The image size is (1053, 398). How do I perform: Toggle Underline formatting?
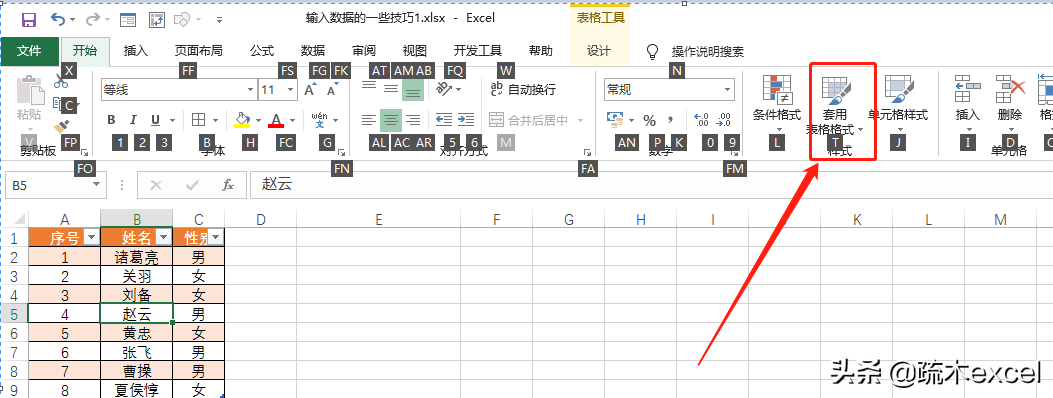pyautogui.click(x=155, y=120)
